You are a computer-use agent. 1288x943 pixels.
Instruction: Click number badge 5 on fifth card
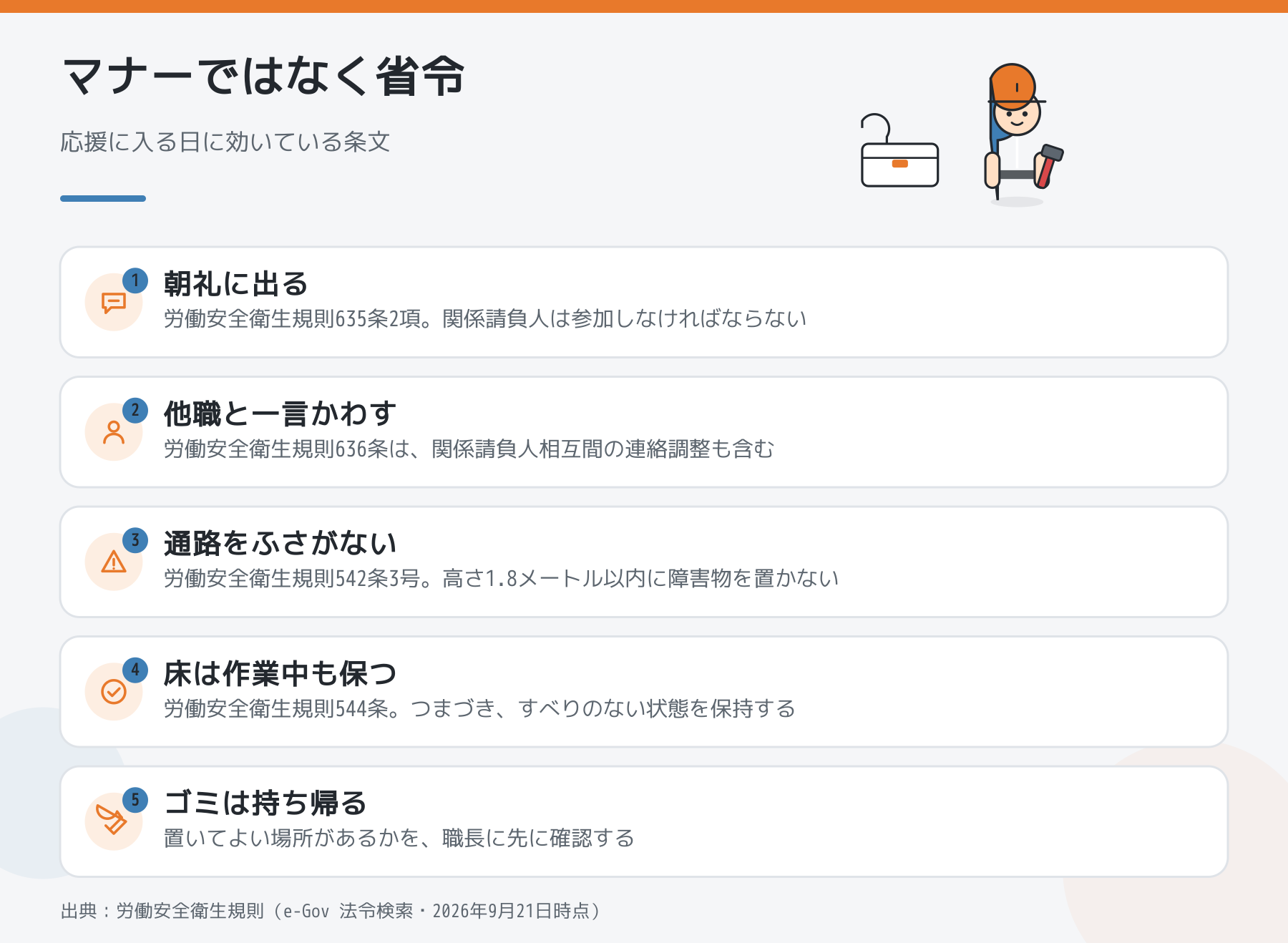pos(135,800)
